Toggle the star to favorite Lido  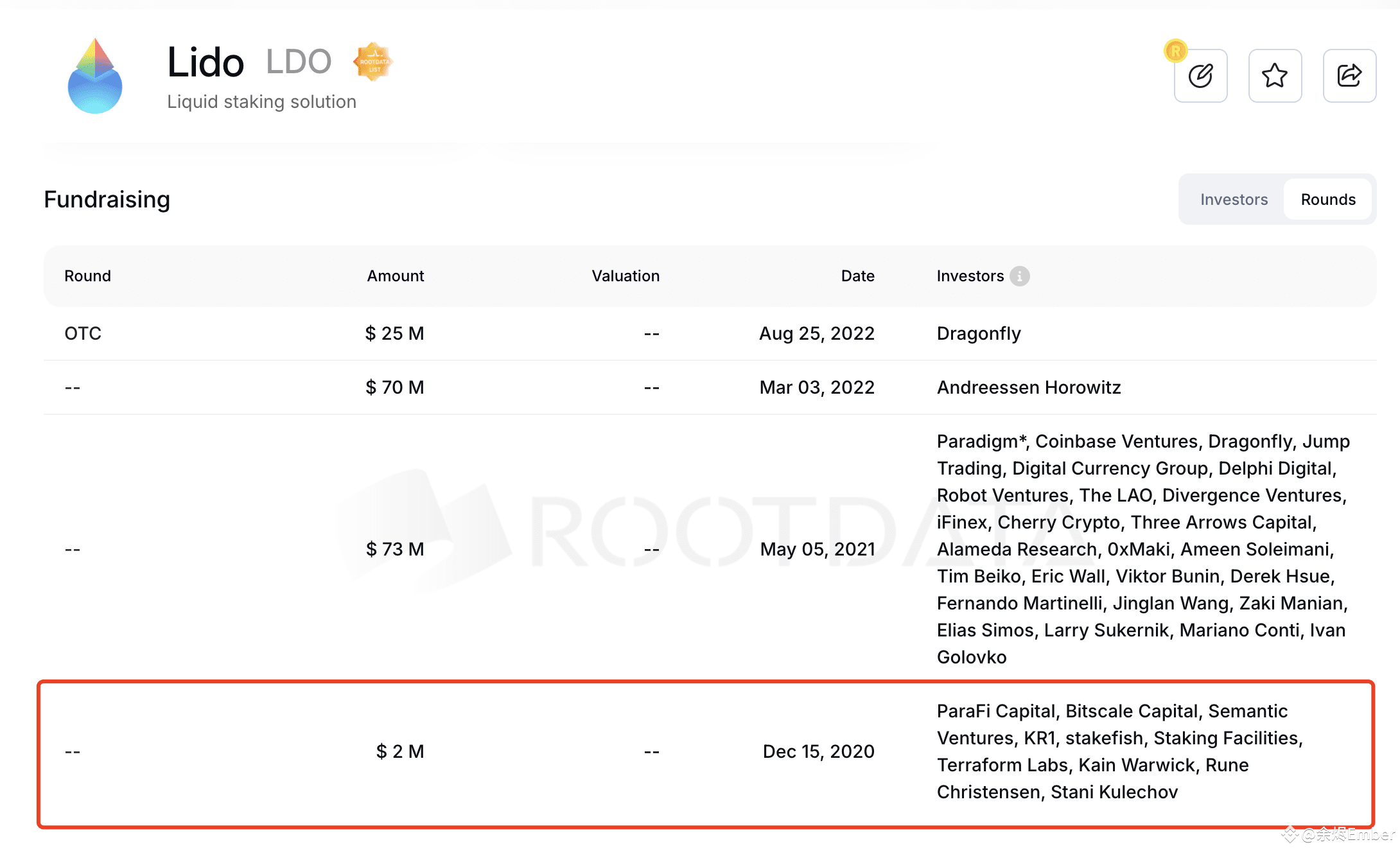[1275, 75]
